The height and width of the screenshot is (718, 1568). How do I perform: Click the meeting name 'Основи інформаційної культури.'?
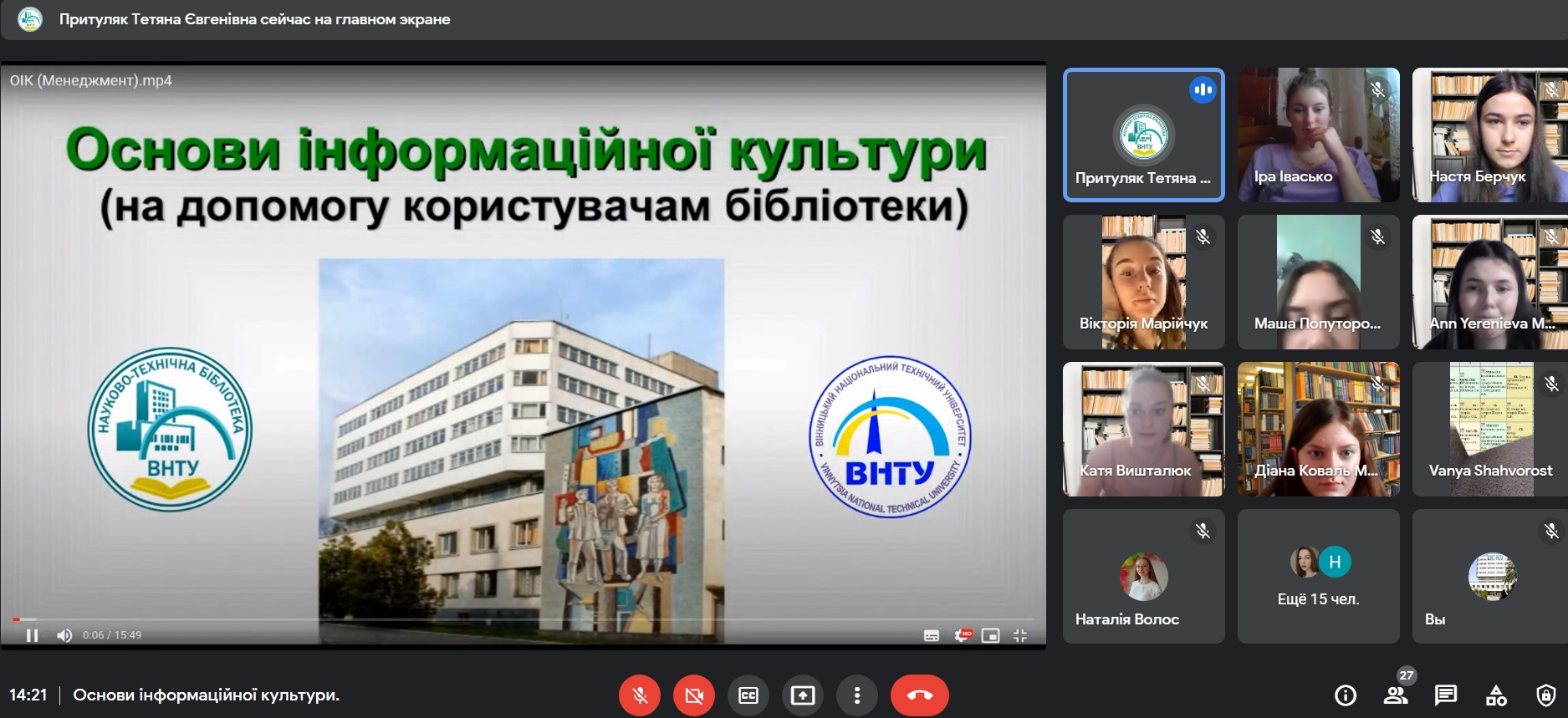coord(207,695)
